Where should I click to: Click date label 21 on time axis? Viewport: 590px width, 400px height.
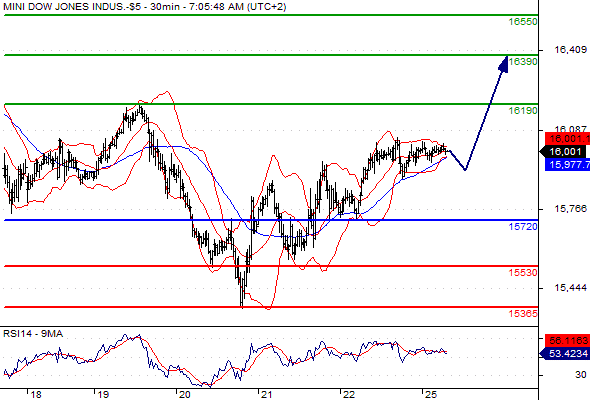267,395
